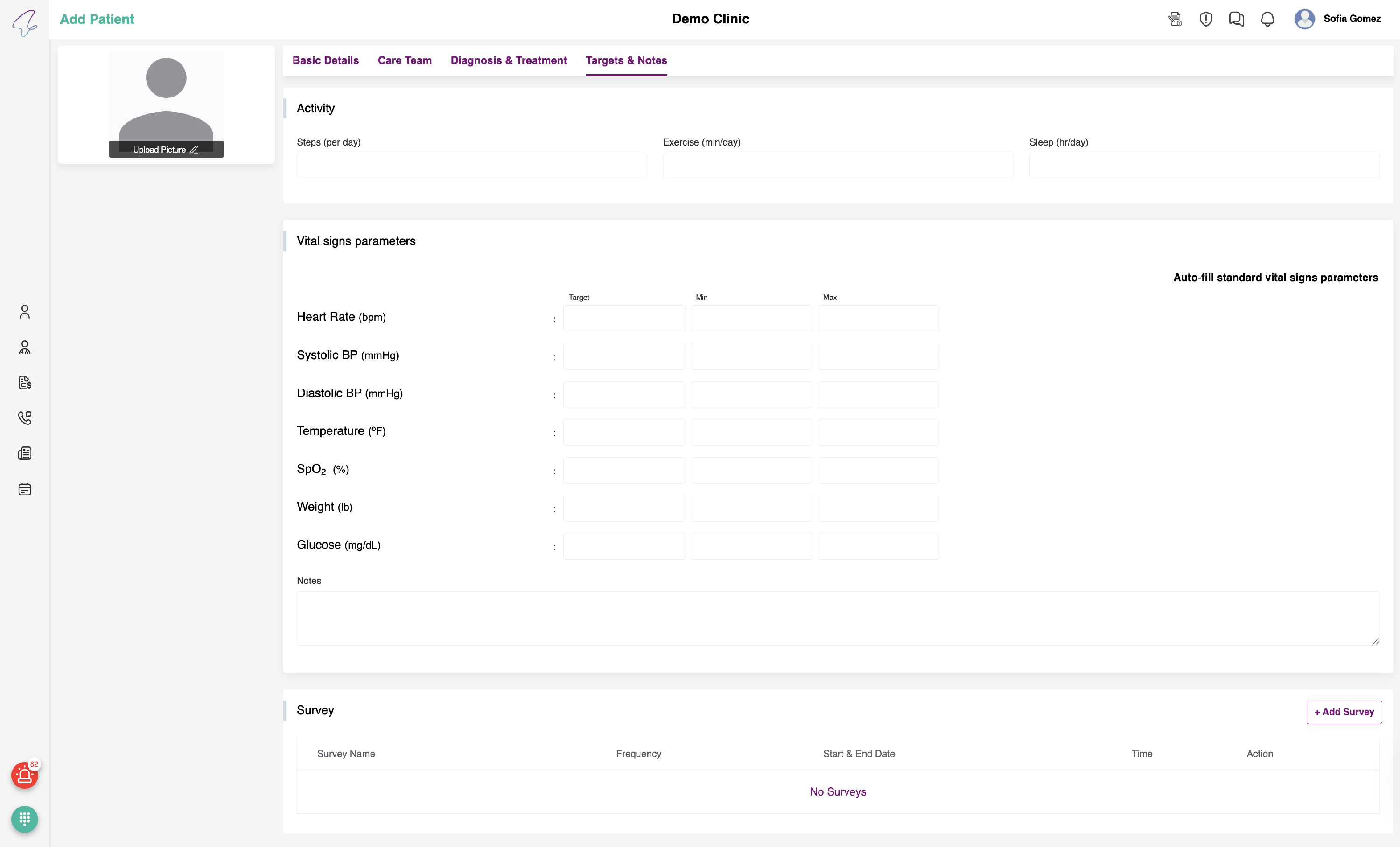This screenshot has height=847, width=1400.
Task: Click the care team icon in sidebar
Action: 24,347
